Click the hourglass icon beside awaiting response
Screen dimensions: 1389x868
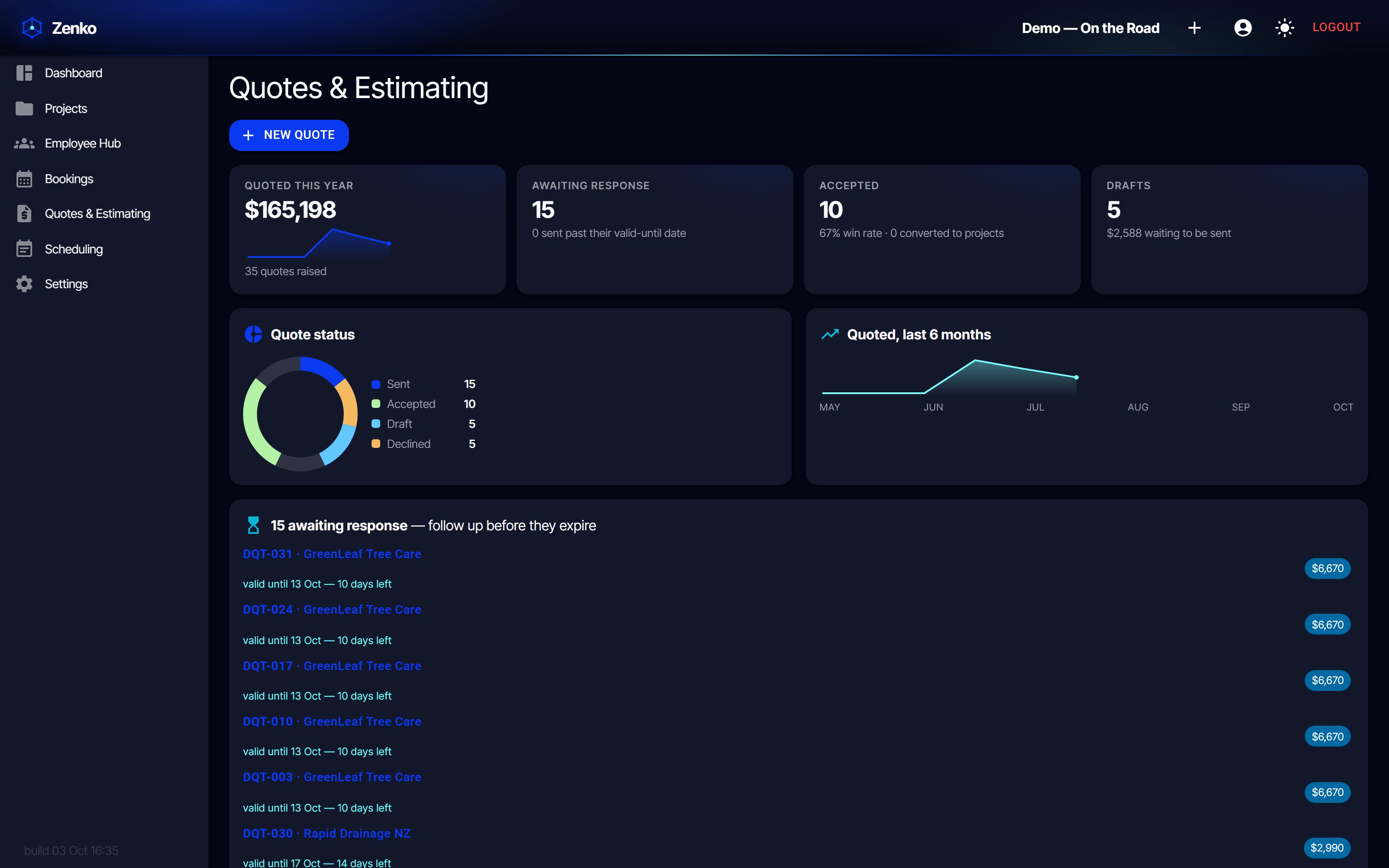pos(253,525)
